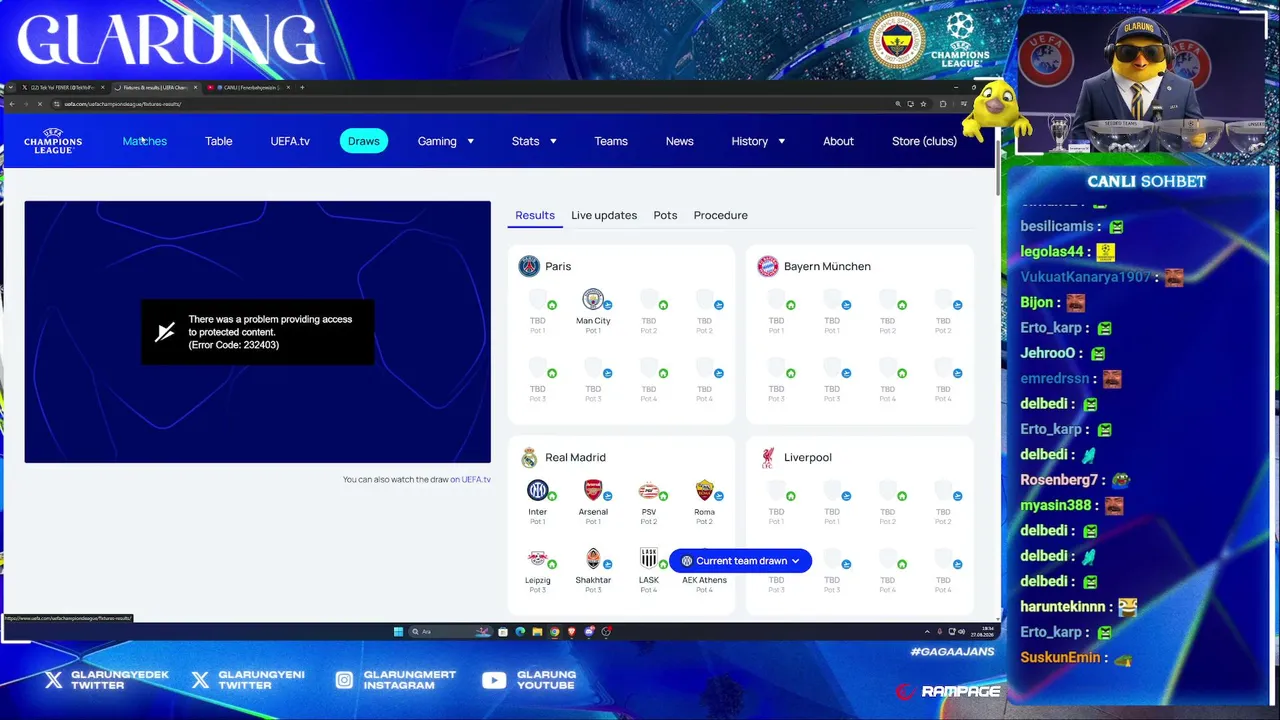
Task: Open a new browser tab
Action: pos(302,87)
